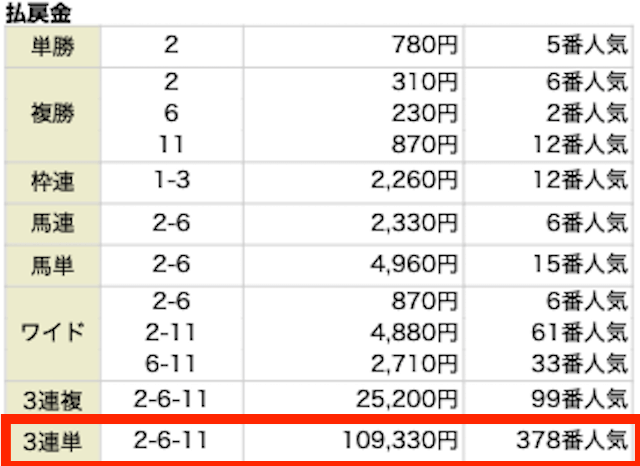Click the 61番人気 cell
This screenshot has width=640, height=466.
(x=580, y=333)
